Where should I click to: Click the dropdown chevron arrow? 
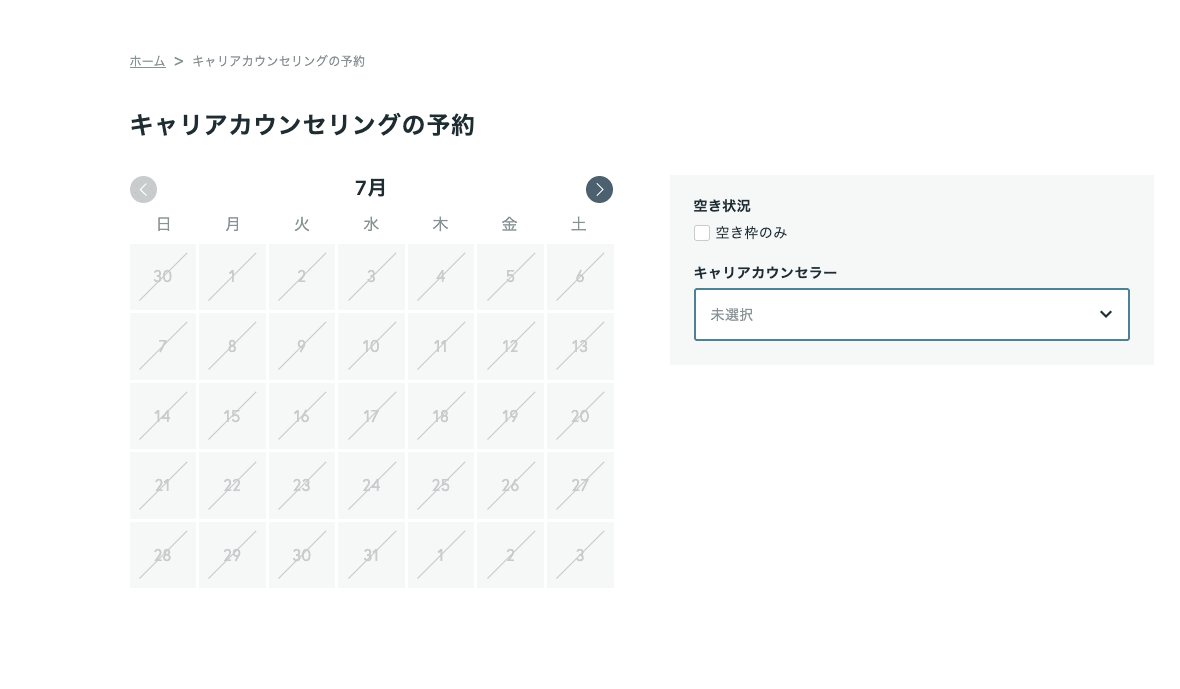click(x=1105, y=314)
